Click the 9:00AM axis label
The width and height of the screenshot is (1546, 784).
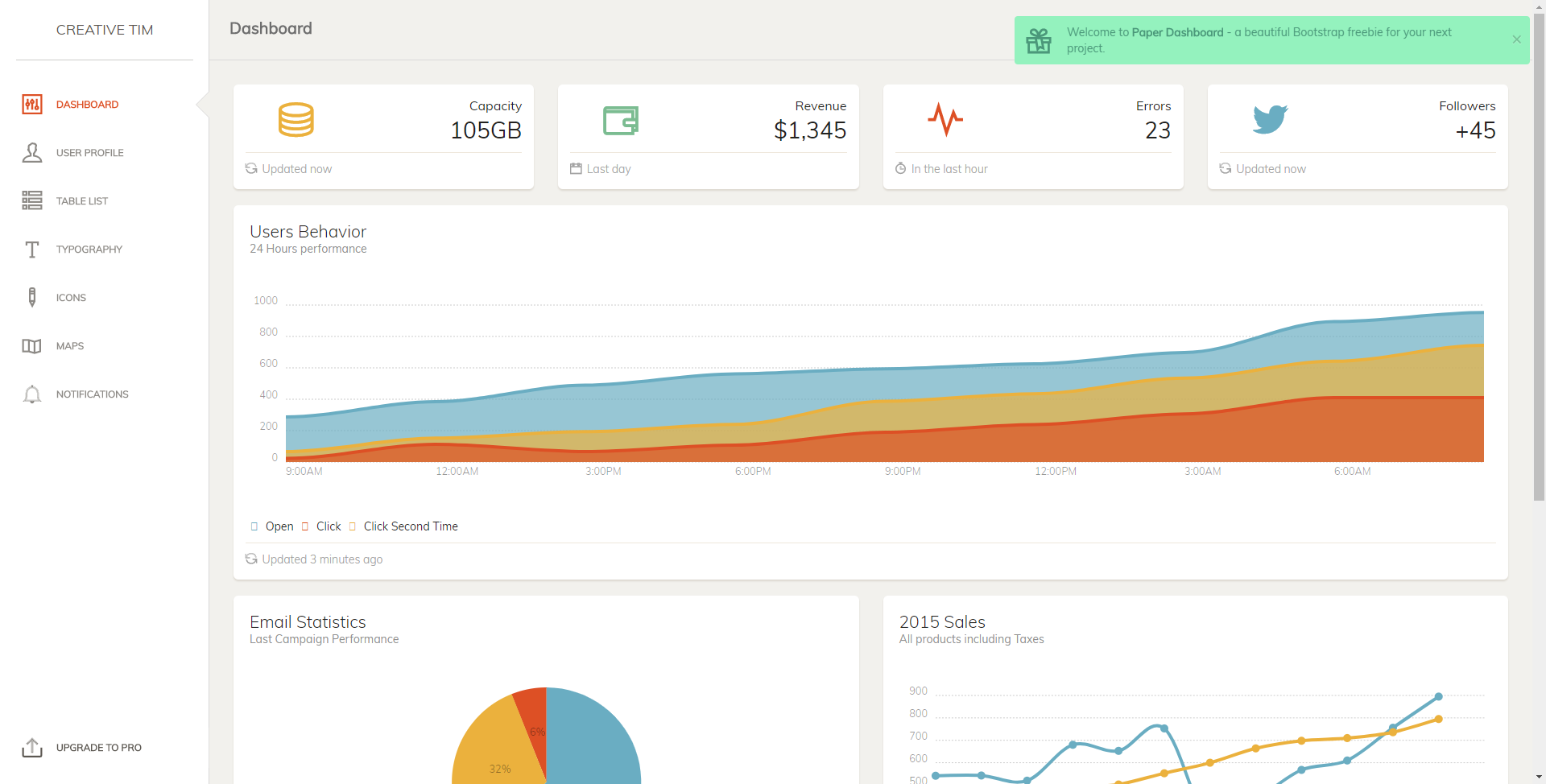(304, 471)
